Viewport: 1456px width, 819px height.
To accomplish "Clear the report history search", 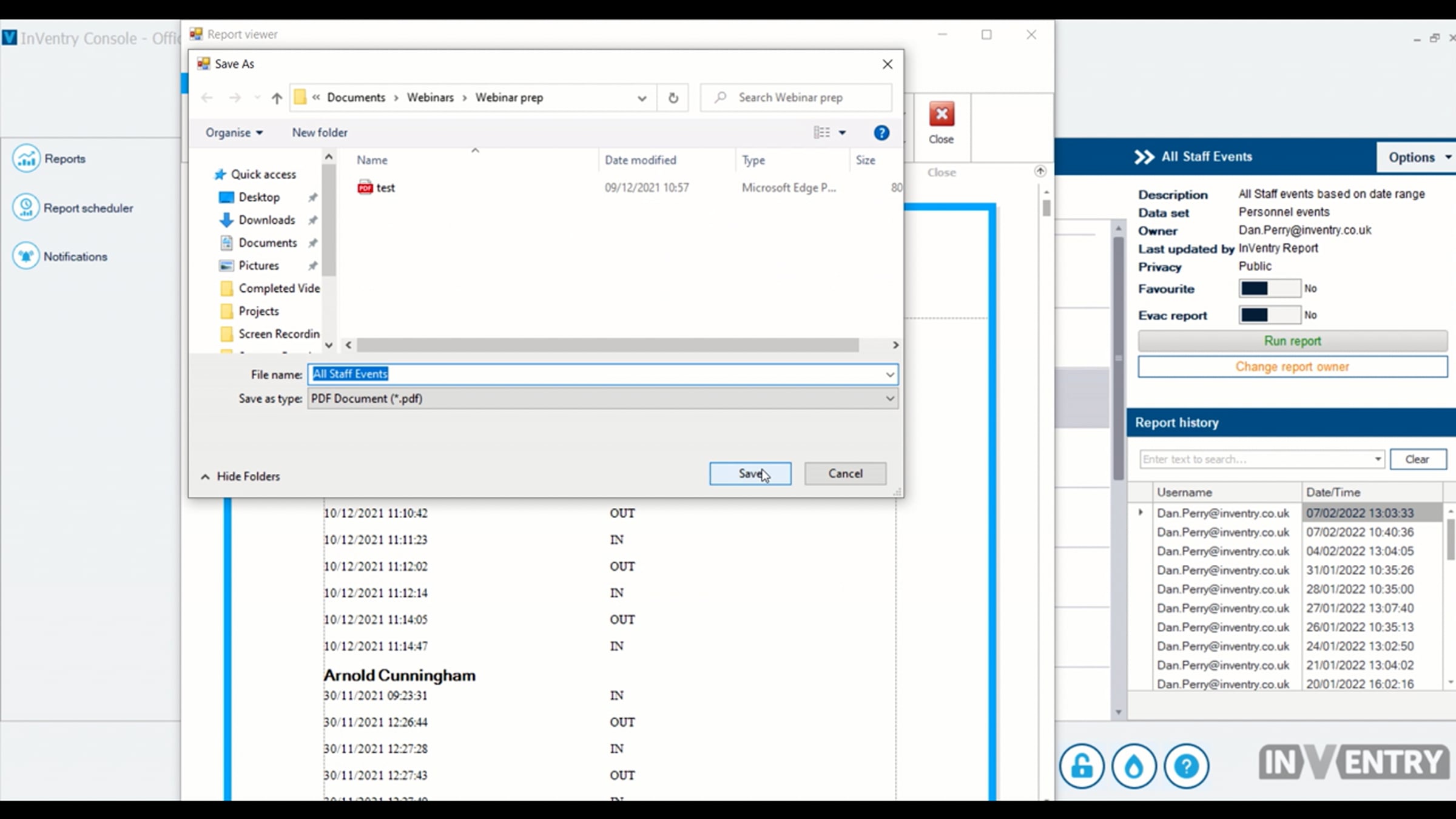I will tap(1418, 459).
